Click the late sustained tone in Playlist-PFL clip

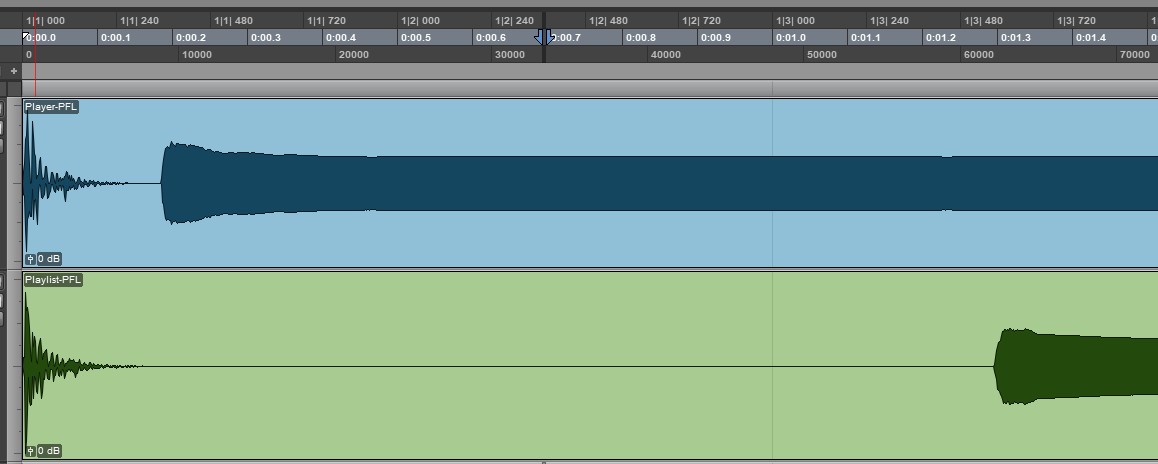pos(1080,367)
